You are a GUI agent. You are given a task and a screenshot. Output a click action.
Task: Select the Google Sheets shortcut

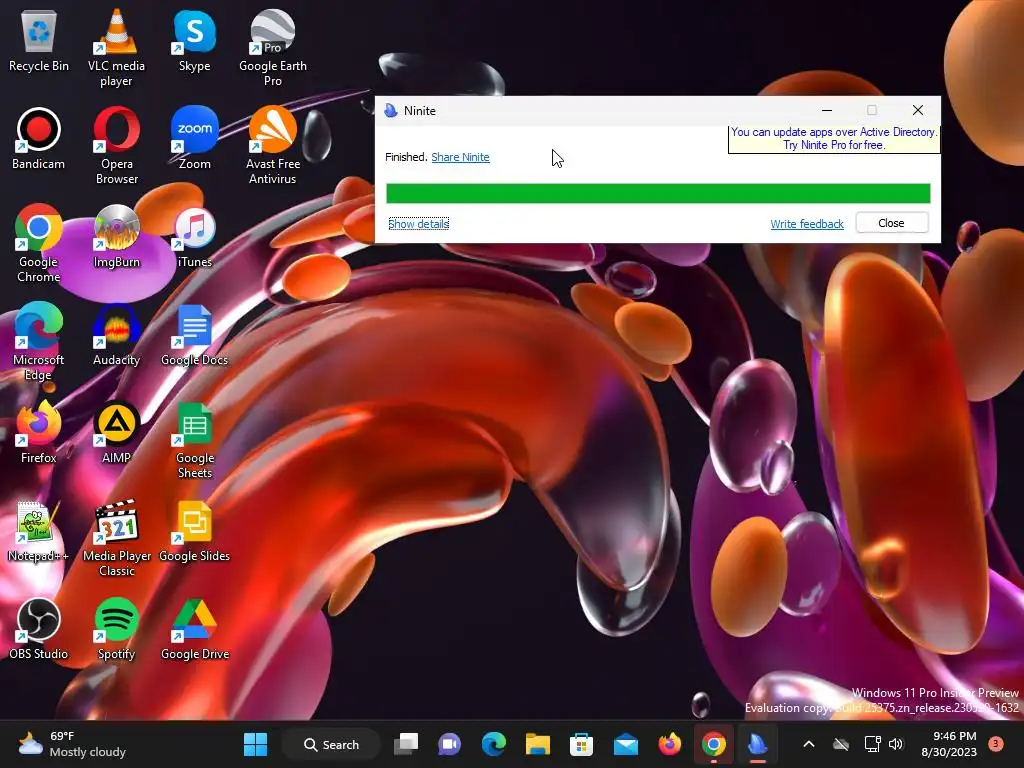(x=195, y=440)
